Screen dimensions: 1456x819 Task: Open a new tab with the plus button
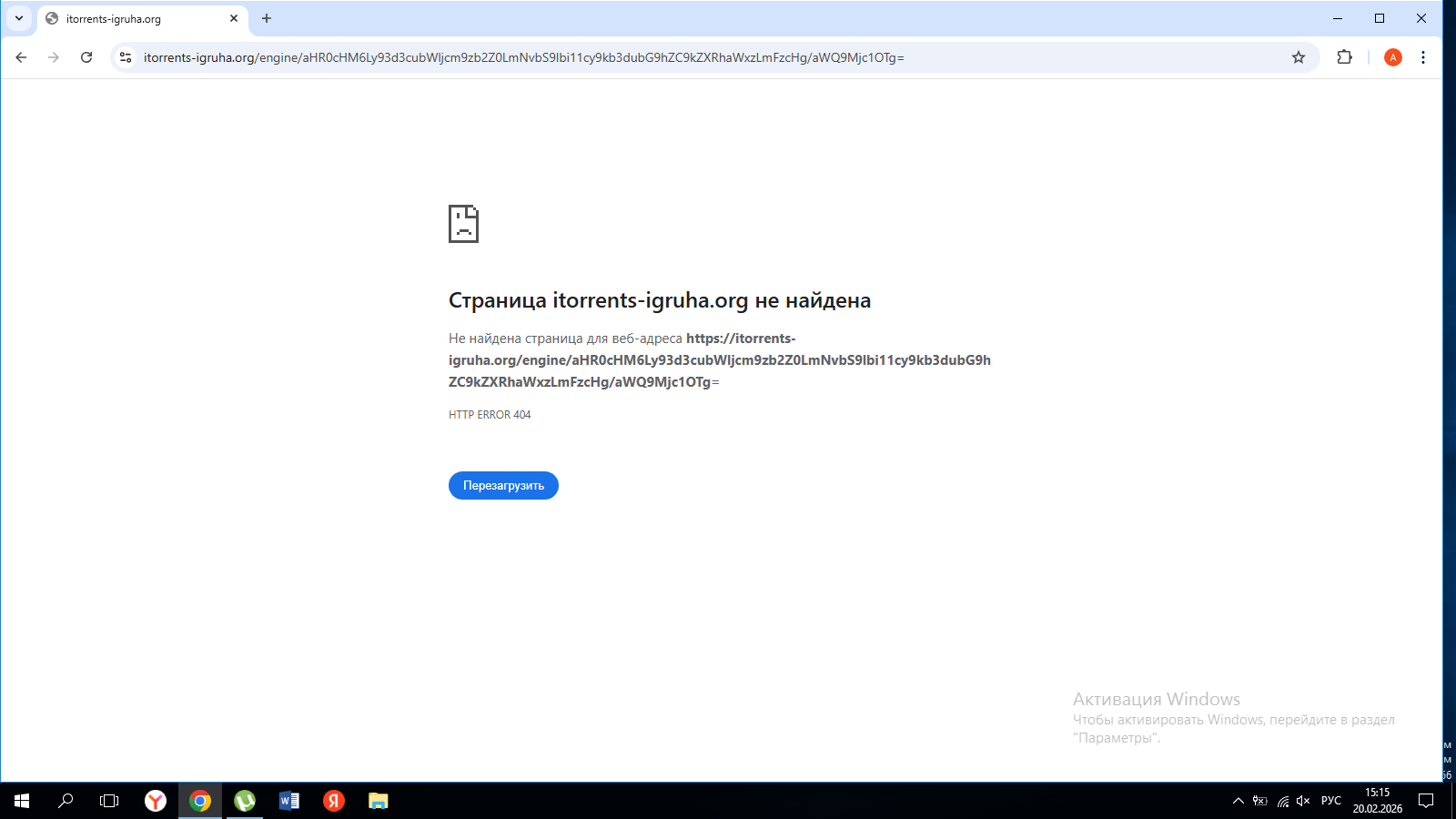click(267, 18)
